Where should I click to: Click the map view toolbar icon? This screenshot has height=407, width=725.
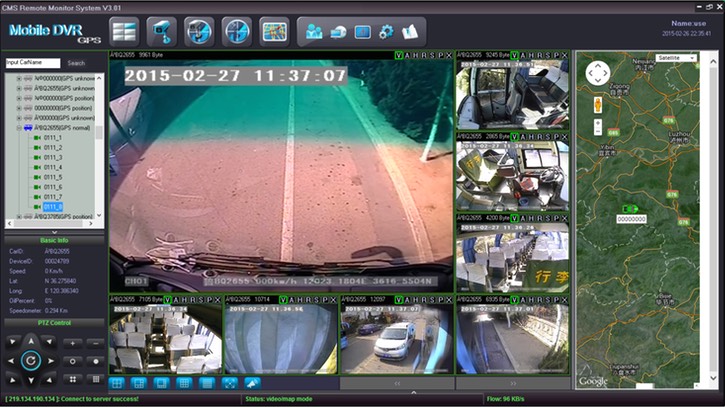(274, 29)
